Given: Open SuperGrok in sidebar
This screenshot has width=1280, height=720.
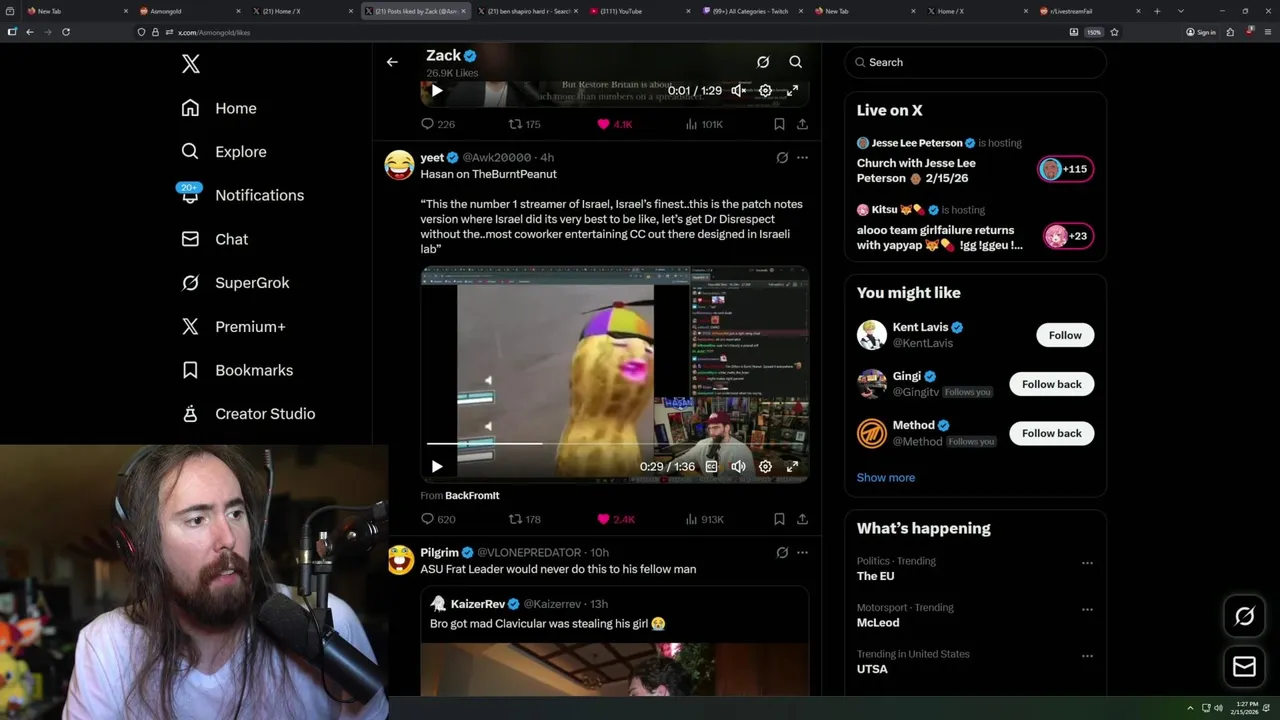Looking at the screenshot, I should click(x=235, y=283).
